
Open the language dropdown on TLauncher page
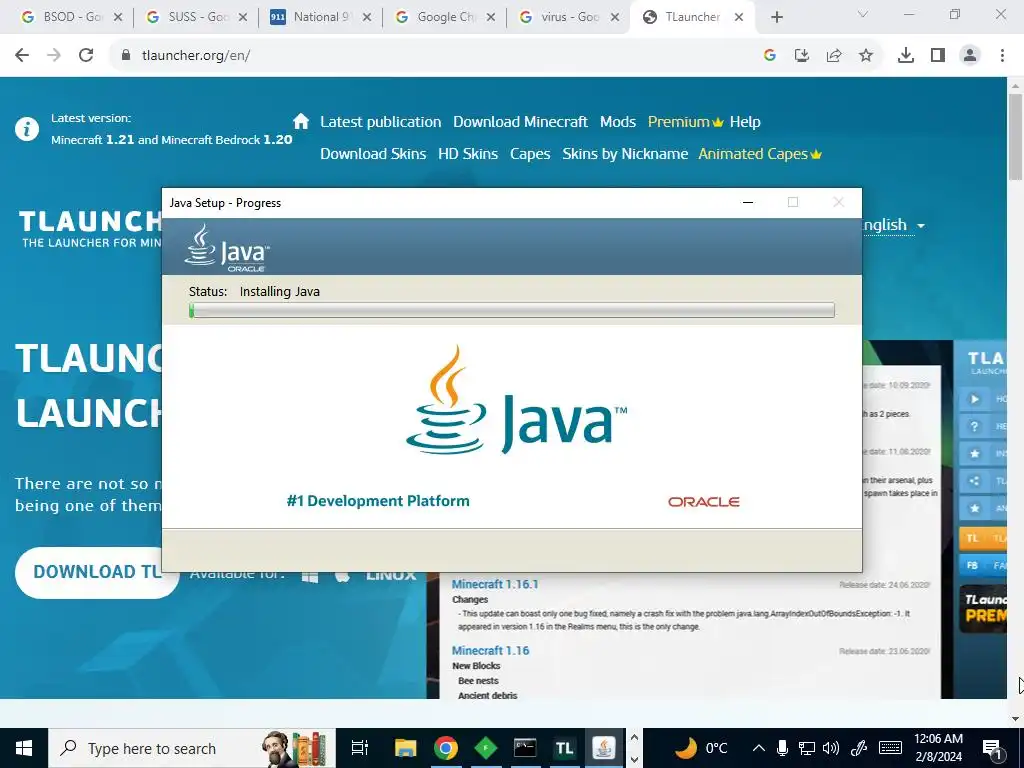(892, 225)
